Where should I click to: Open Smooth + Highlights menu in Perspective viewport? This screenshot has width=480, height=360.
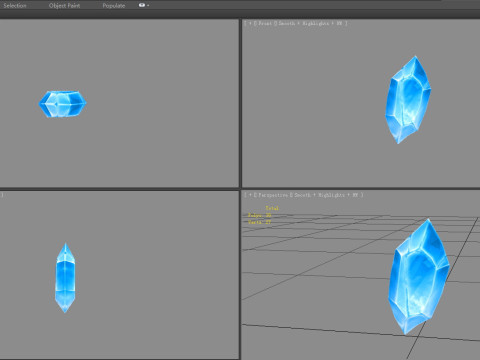[x=327, y=195]
